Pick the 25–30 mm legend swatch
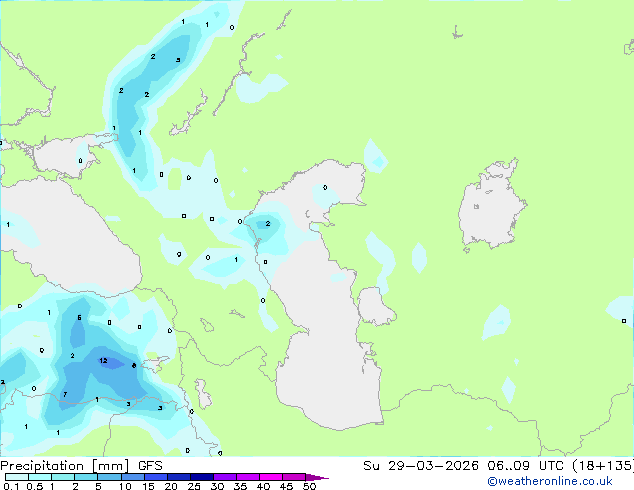The image size is (634, 490). click(202, 477)
